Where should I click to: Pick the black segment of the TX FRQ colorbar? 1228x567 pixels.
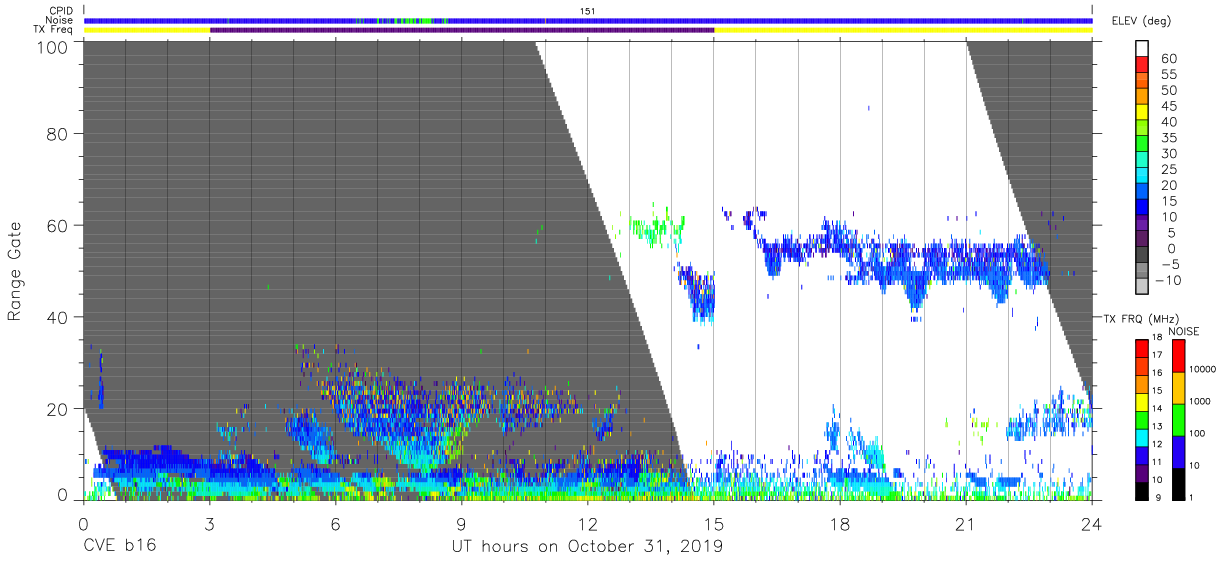(x=1142, y=491)
